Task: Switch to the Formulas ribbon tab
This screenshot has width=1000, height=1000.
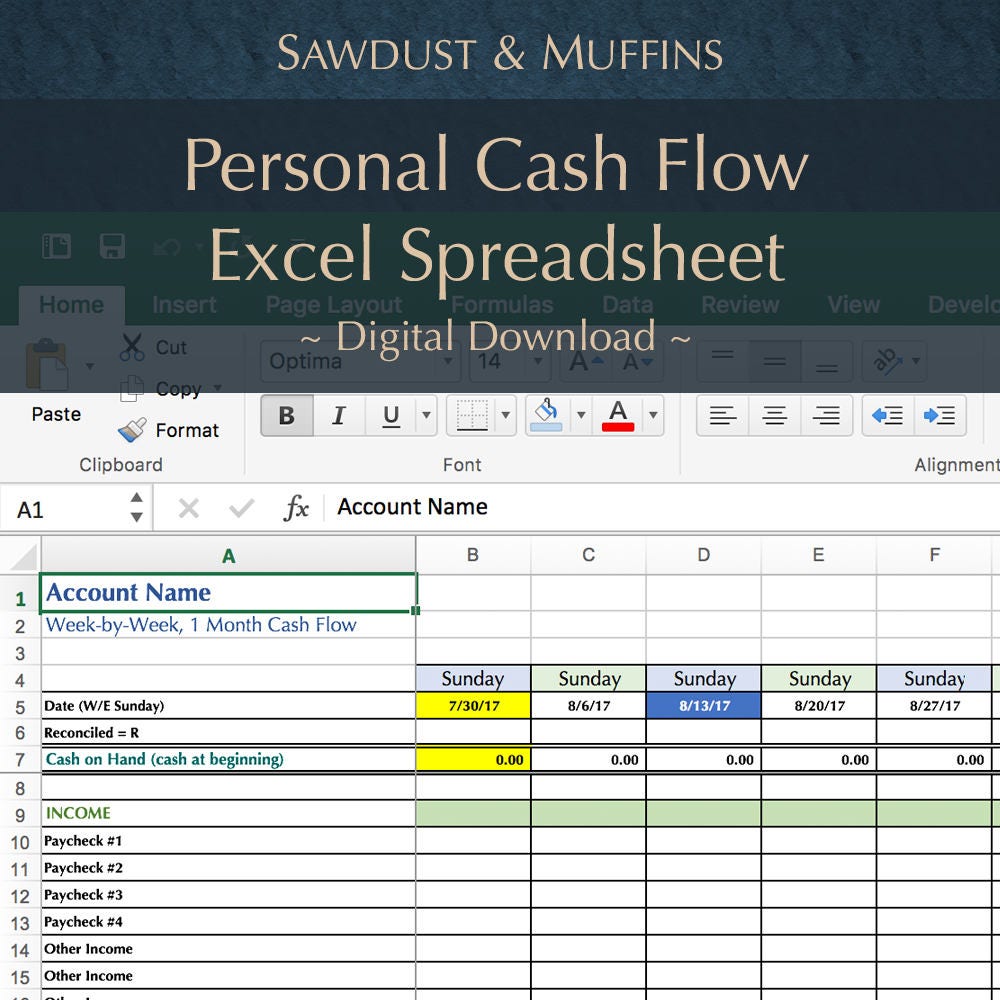Action: 503,305
